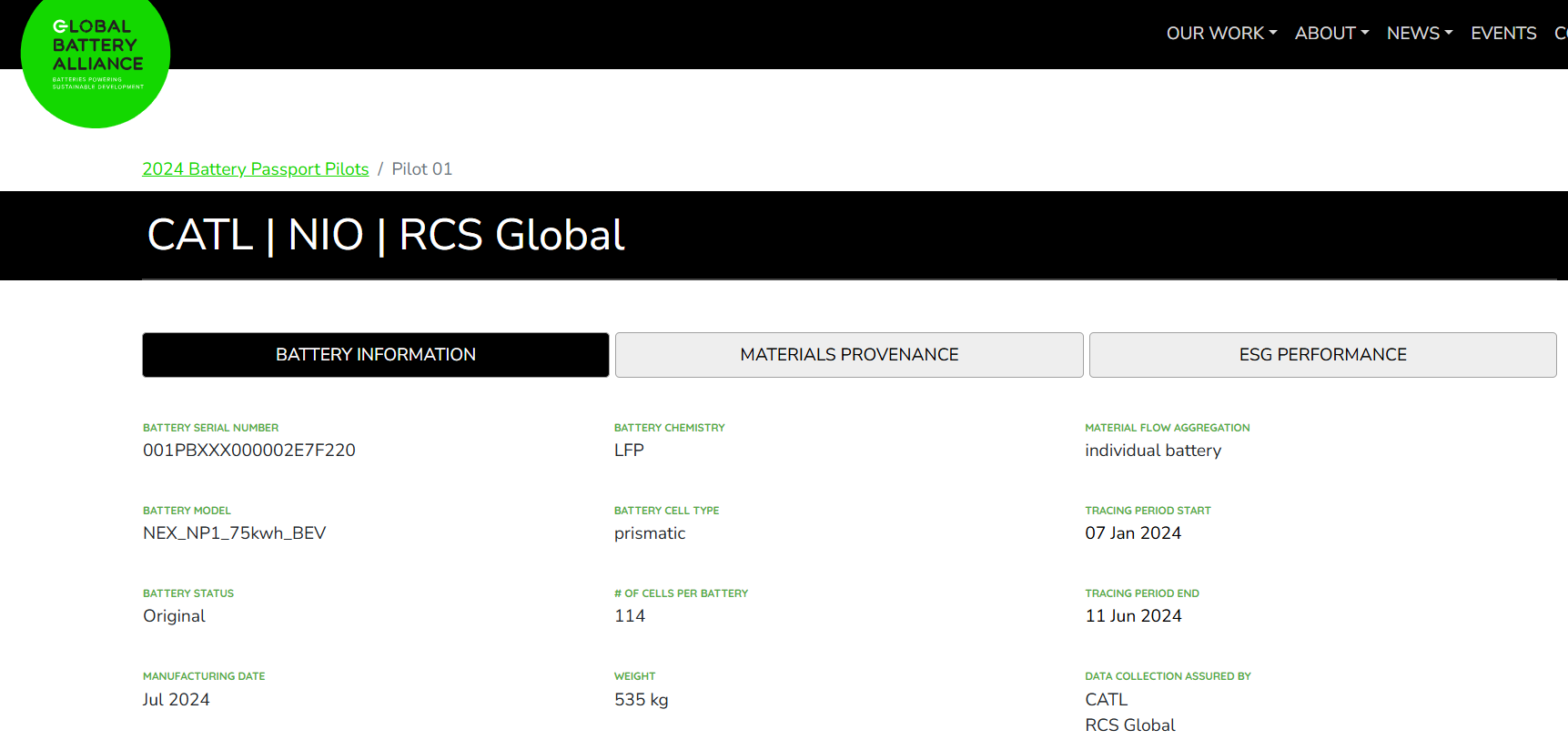Switch to the MATERIALS PROVENANCE tab
Screen dimensions: 1568x740
pyautogui.click(x=849, y=355)
